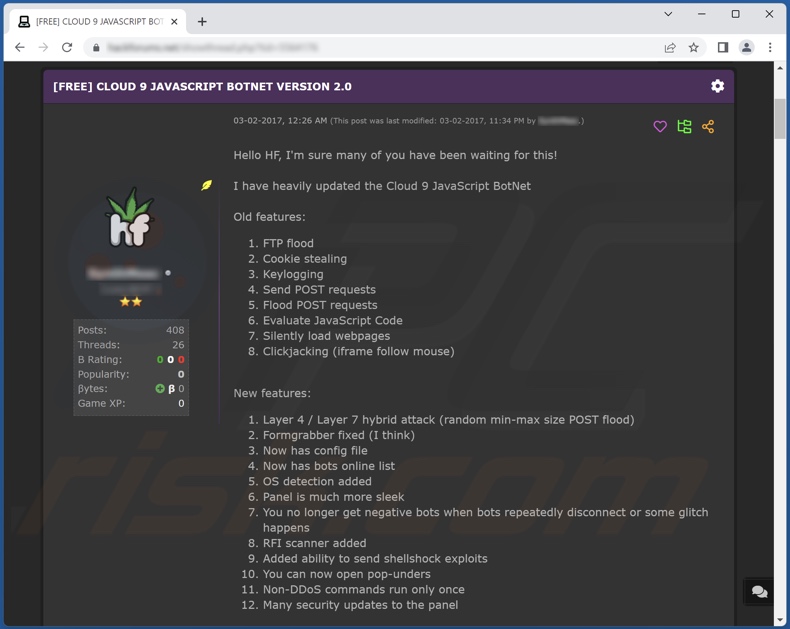Screen dimensions: 790x629
Task: Click the address bar URL field
Action: [373, 48]
